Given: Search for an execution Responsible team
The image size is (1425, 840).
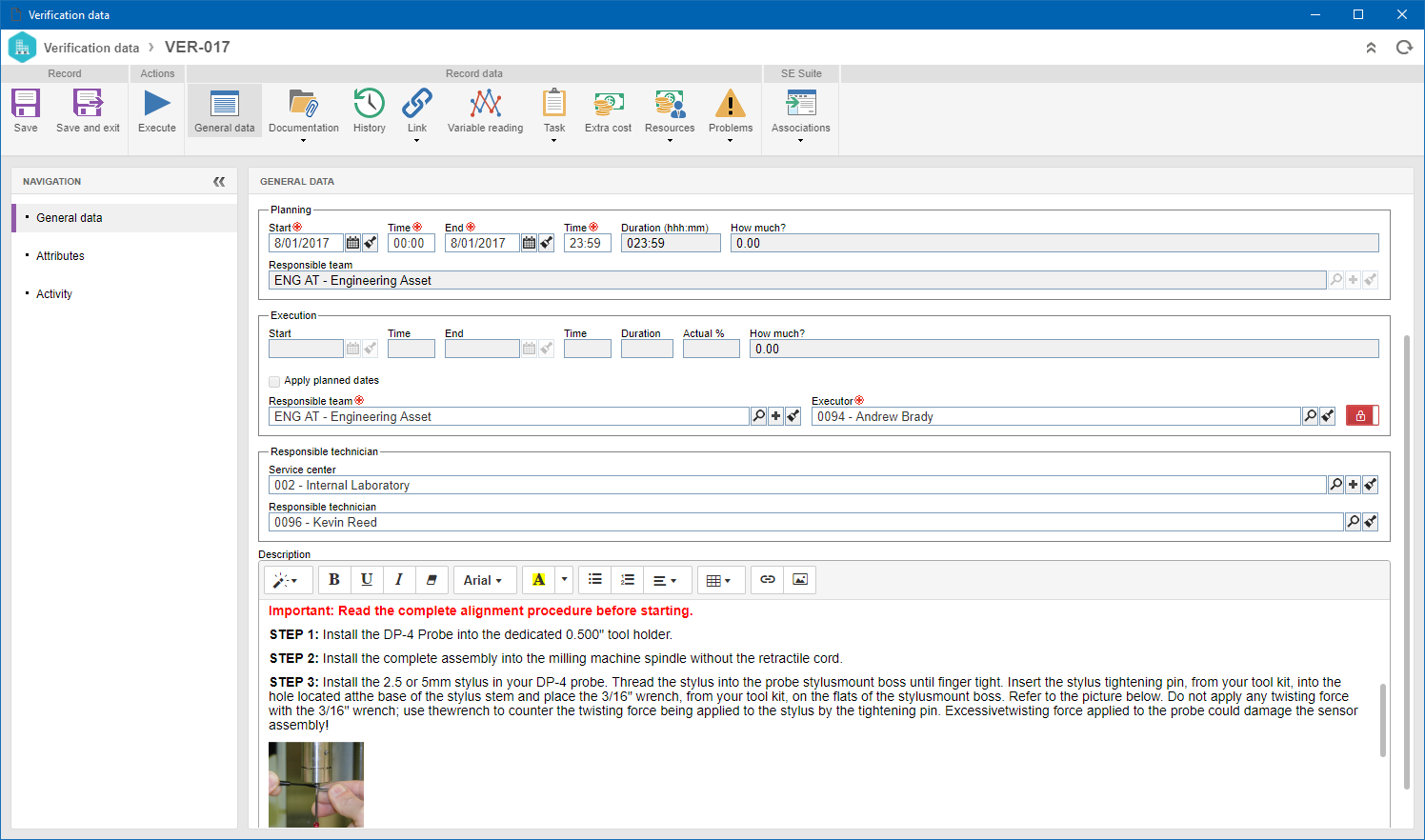Looking at the screenshot, I should pos(759,416).
